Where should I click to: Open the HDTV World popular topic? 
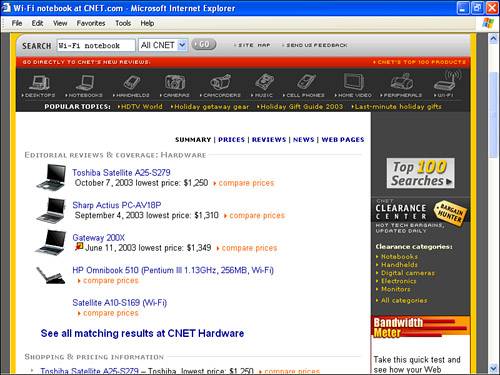[141, 107]
